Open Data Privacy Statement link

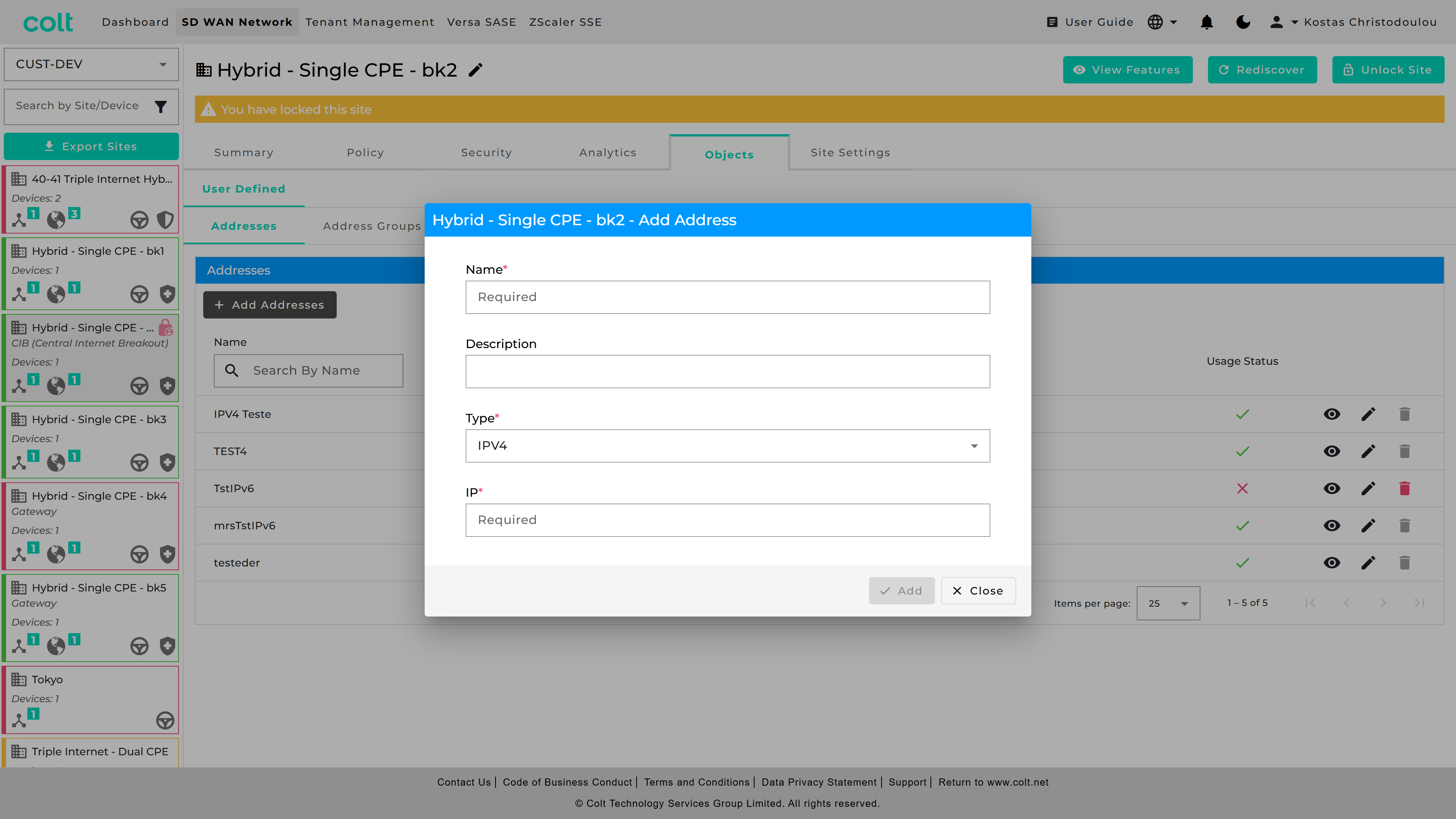pyautogui.click(x=819, y=782)
